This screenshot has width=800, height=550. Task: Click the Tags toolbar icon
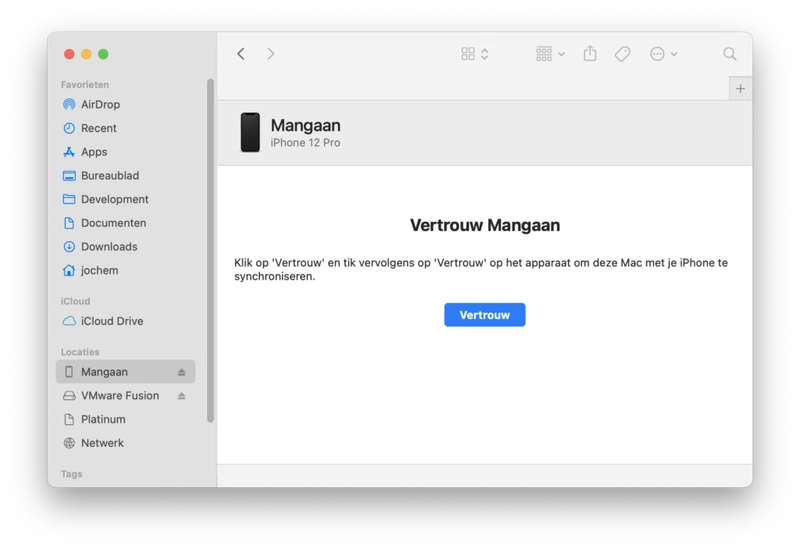pos(622,54)
